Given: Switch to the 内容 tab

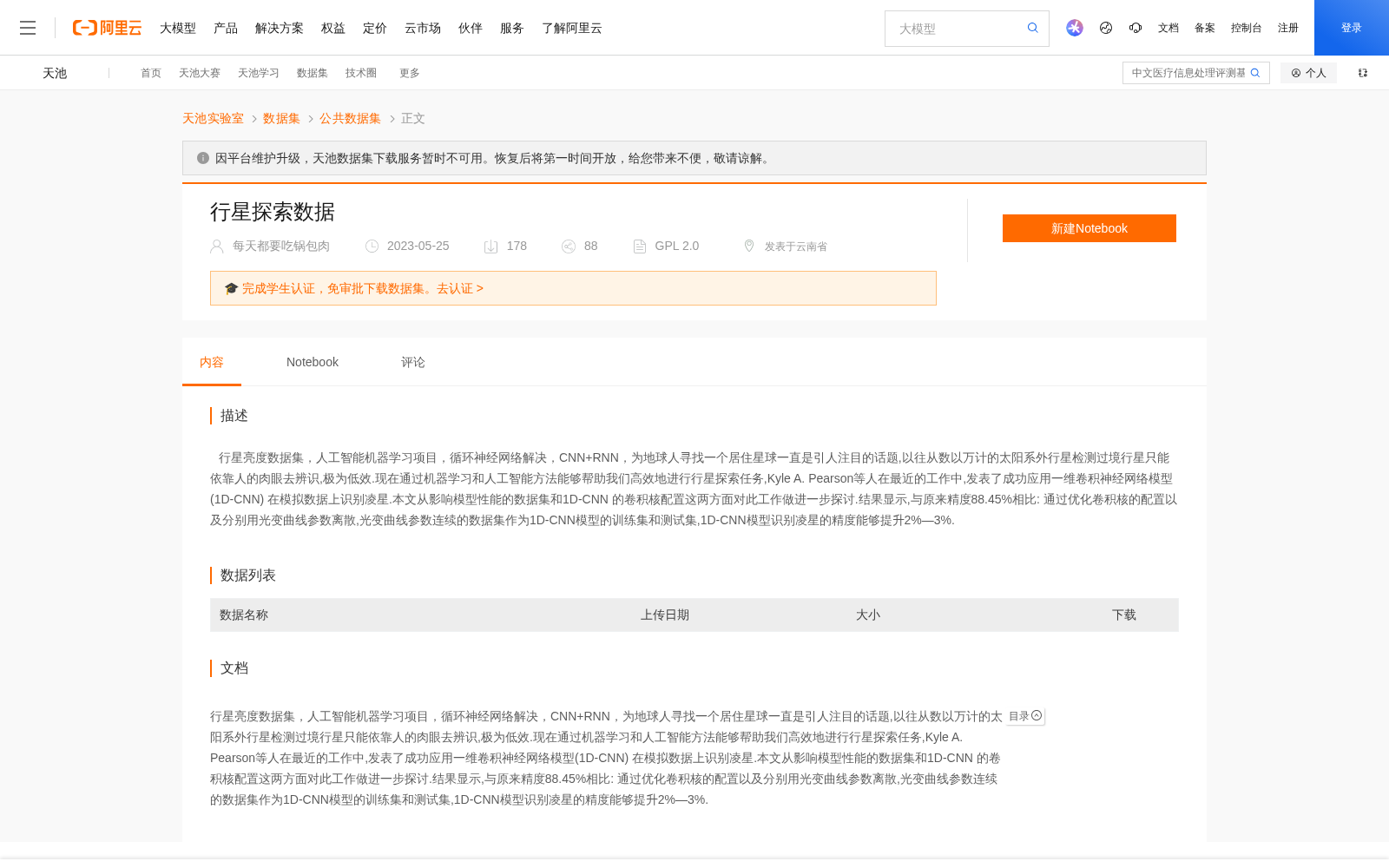Looking at the screenshot, I should click(212, 362).
